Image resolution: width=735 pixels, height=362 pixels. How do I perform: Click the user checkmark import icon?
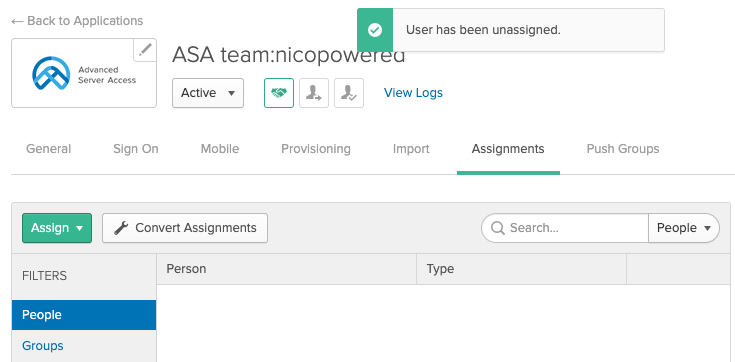tap(349, 93)
